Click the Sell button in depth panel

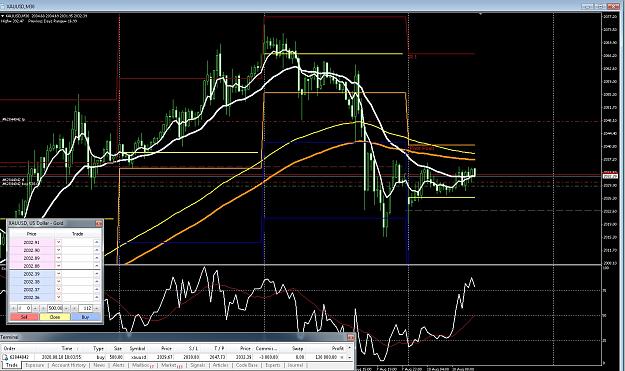coord(24,317)
